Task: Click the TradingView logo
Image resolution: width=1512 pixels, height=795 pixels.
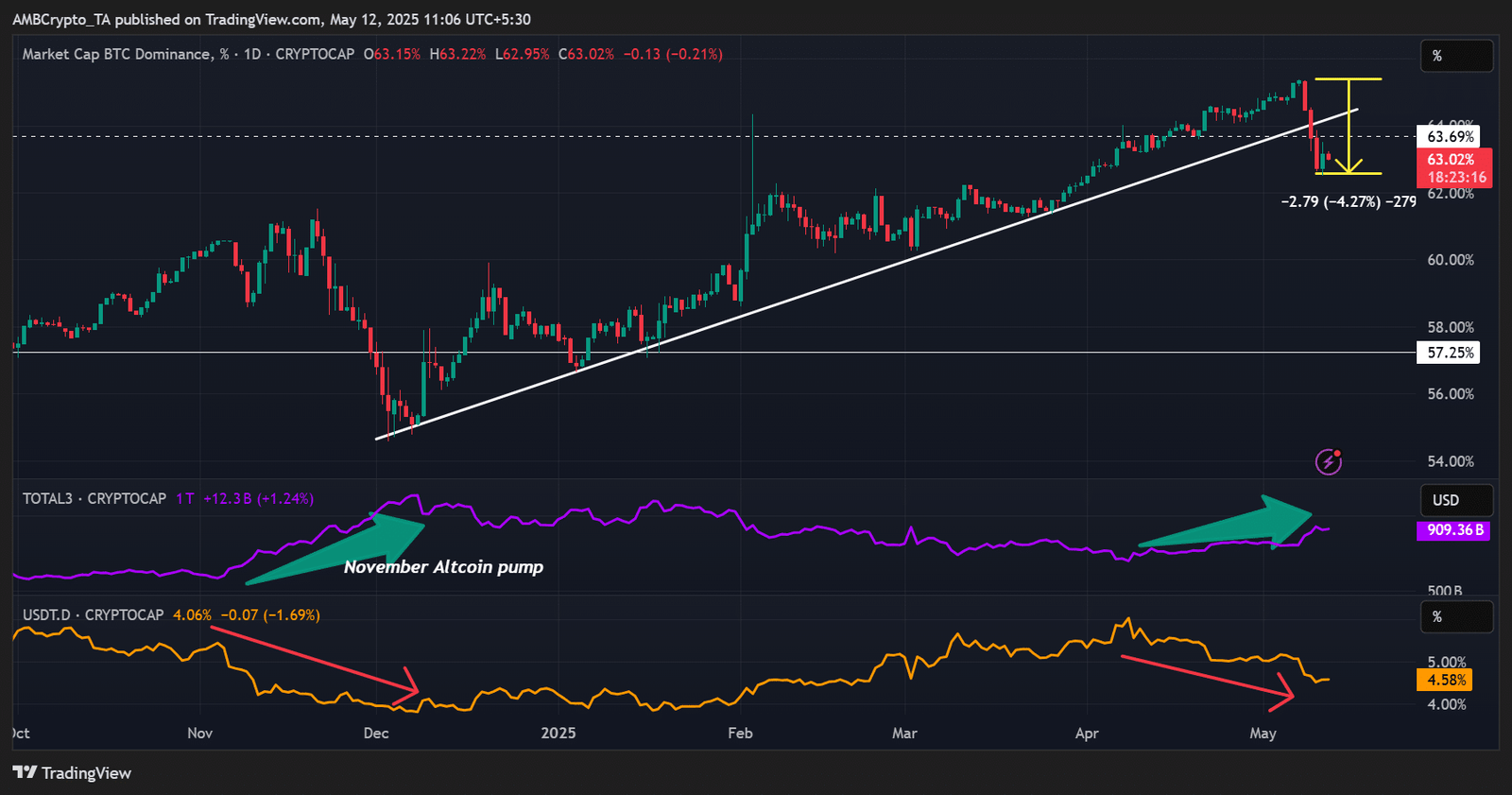Action: [x=72, y=772]
